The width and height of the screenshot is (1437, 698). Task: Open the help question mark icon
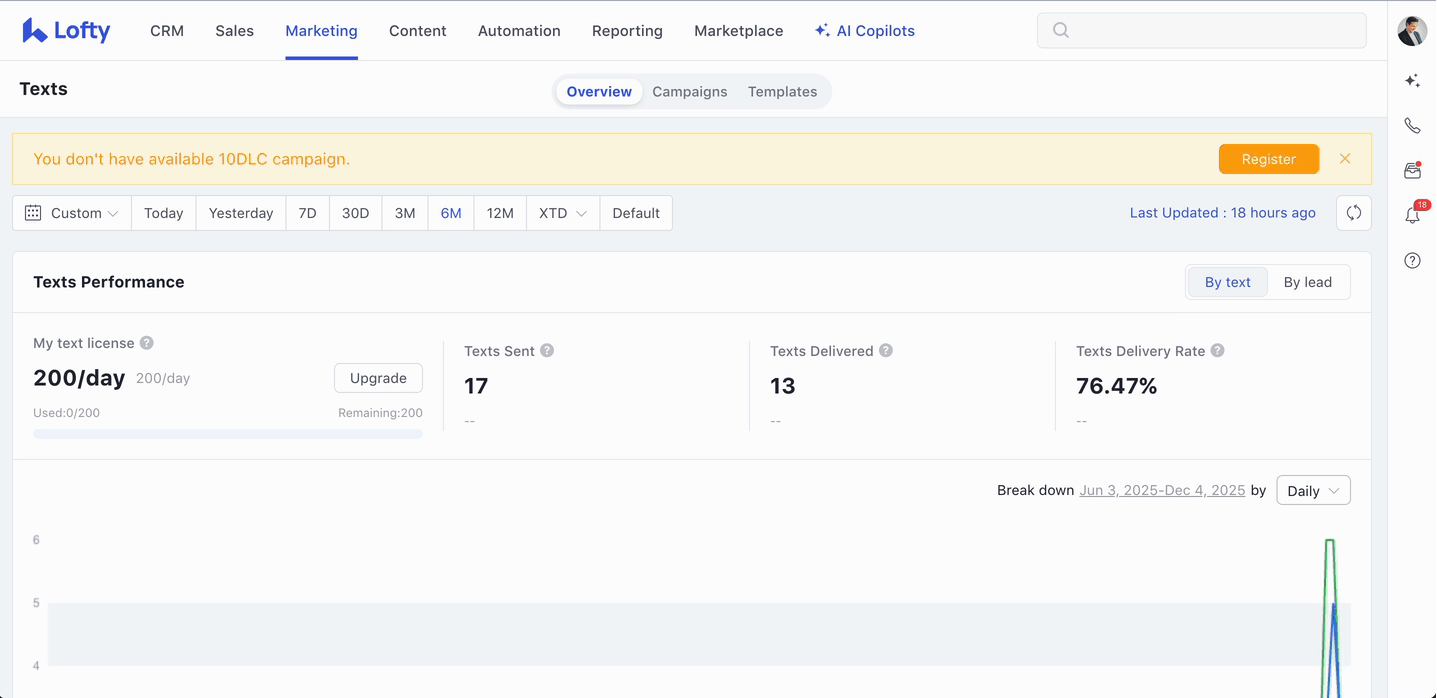click(x=1412, y=261)
